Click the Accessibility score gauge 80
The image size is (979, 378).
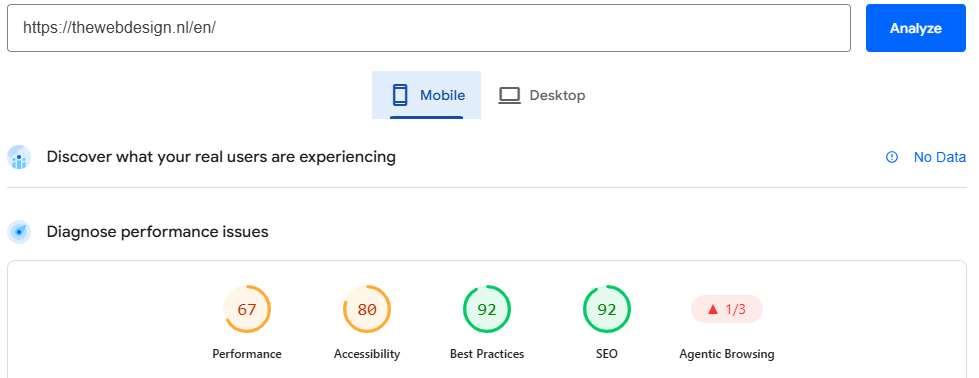coord(367,309)
